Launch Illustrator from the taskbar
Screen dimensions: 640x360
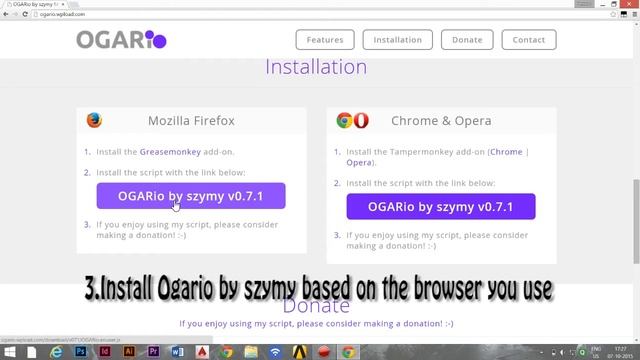point(129,351)
